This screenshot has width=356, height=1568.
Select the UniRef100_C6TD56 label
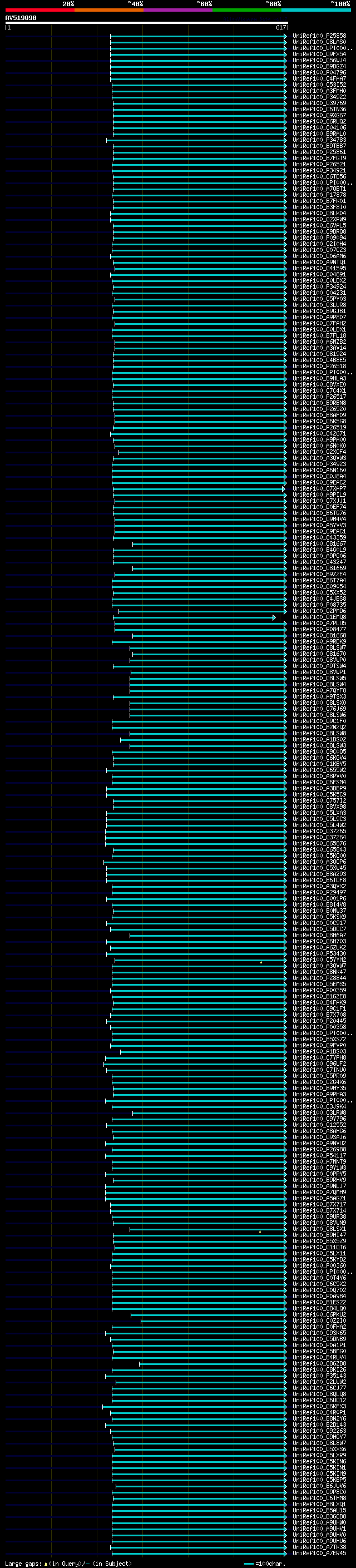(319, 176)
